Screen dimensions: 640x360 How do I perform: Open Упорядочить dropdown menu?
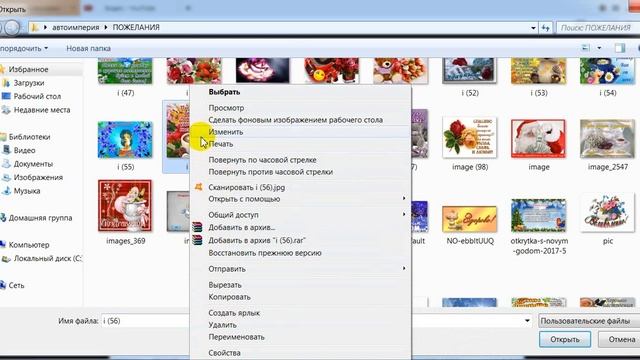pos(24,49)
